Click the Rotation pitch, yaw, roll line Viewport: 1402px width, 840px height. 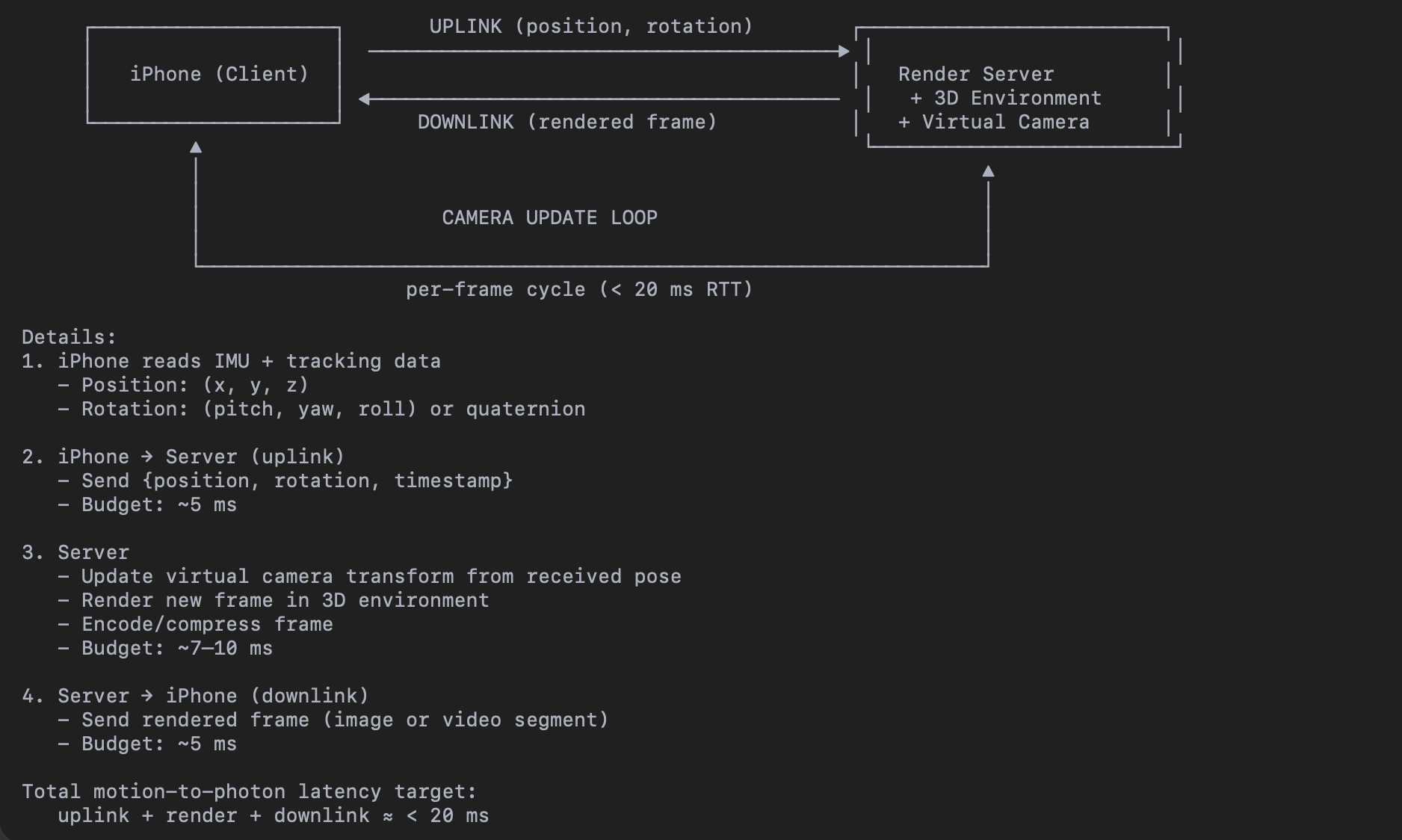click(333, 409)
